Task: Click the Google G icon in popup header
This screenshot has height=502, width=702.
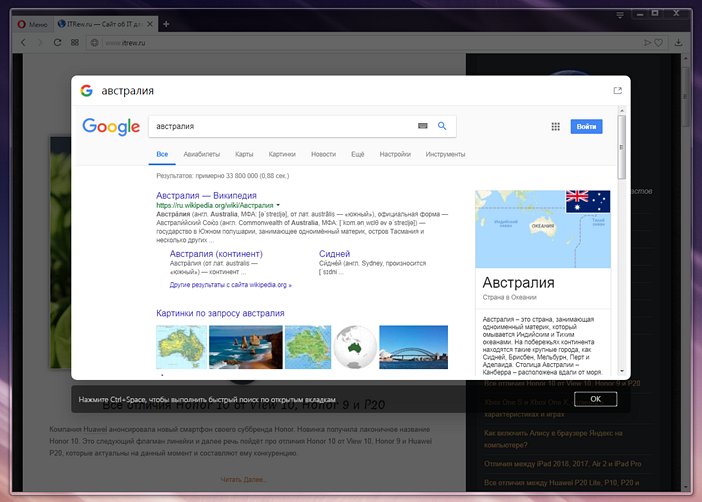Action: (86, 90)
